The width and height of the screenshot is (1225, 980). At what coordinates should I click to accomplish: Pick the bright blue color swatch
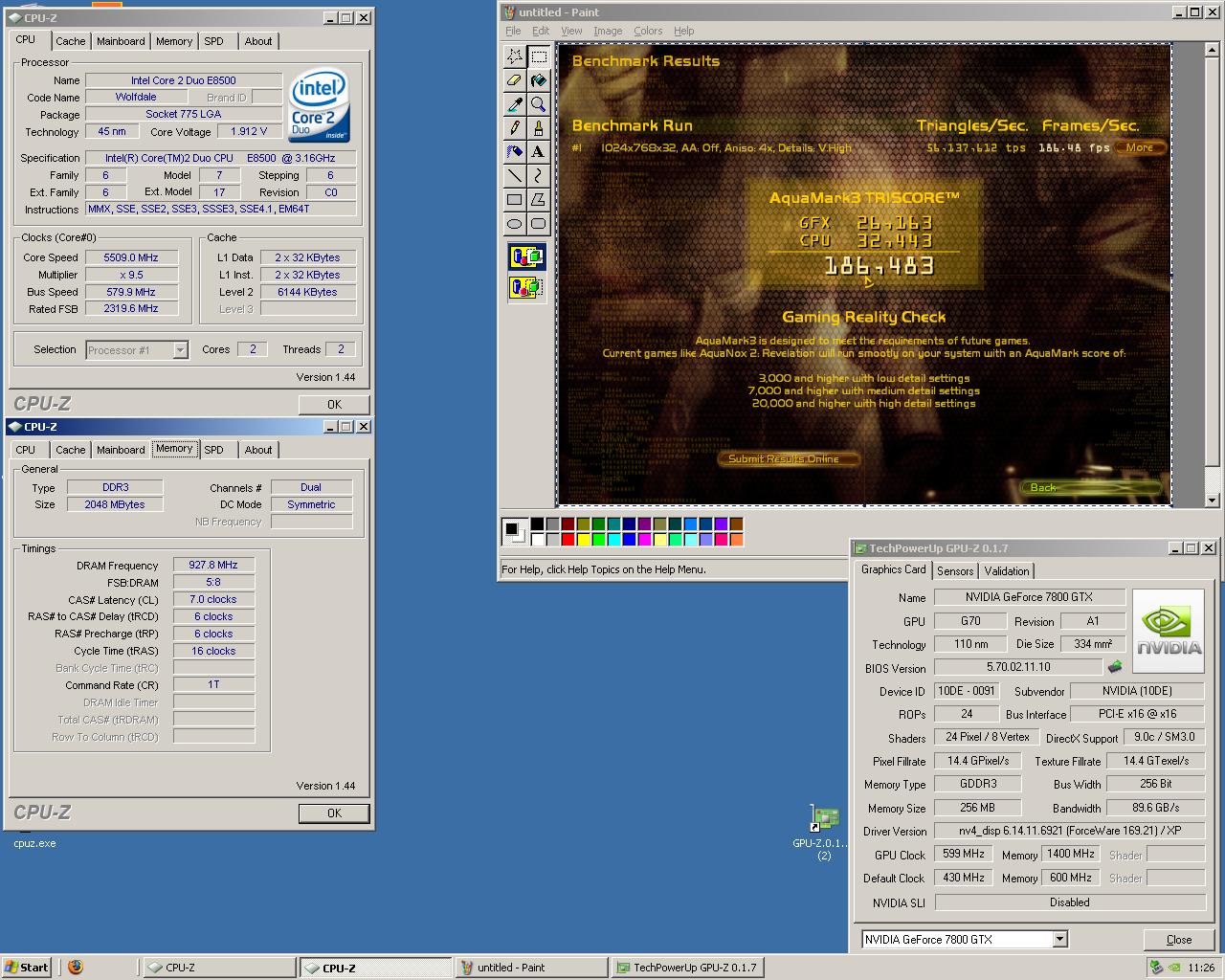click(630, 540)
